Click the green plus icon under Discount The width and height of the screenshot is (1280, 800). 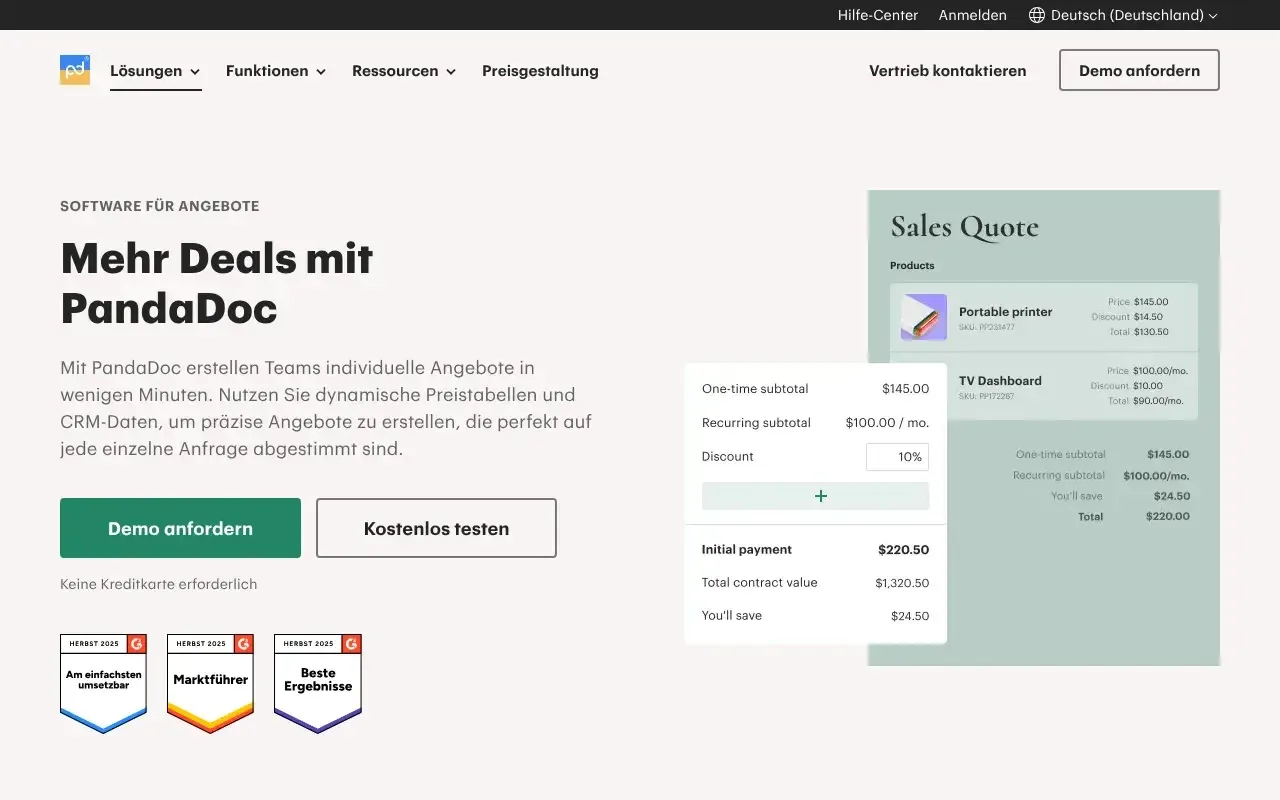tap(820, 496)
